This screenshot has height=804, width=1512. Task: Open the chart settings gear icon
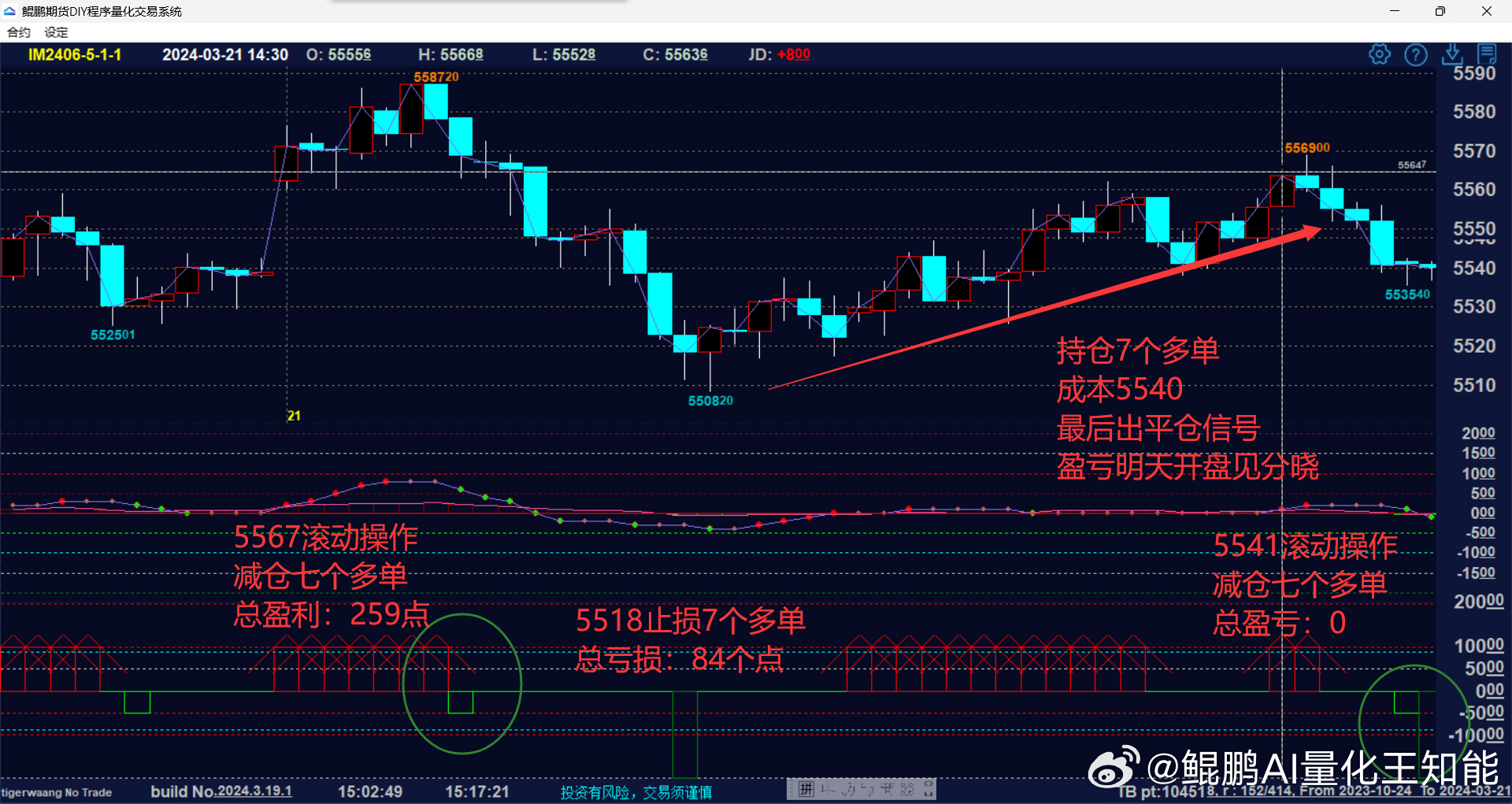pos(1380,54)
